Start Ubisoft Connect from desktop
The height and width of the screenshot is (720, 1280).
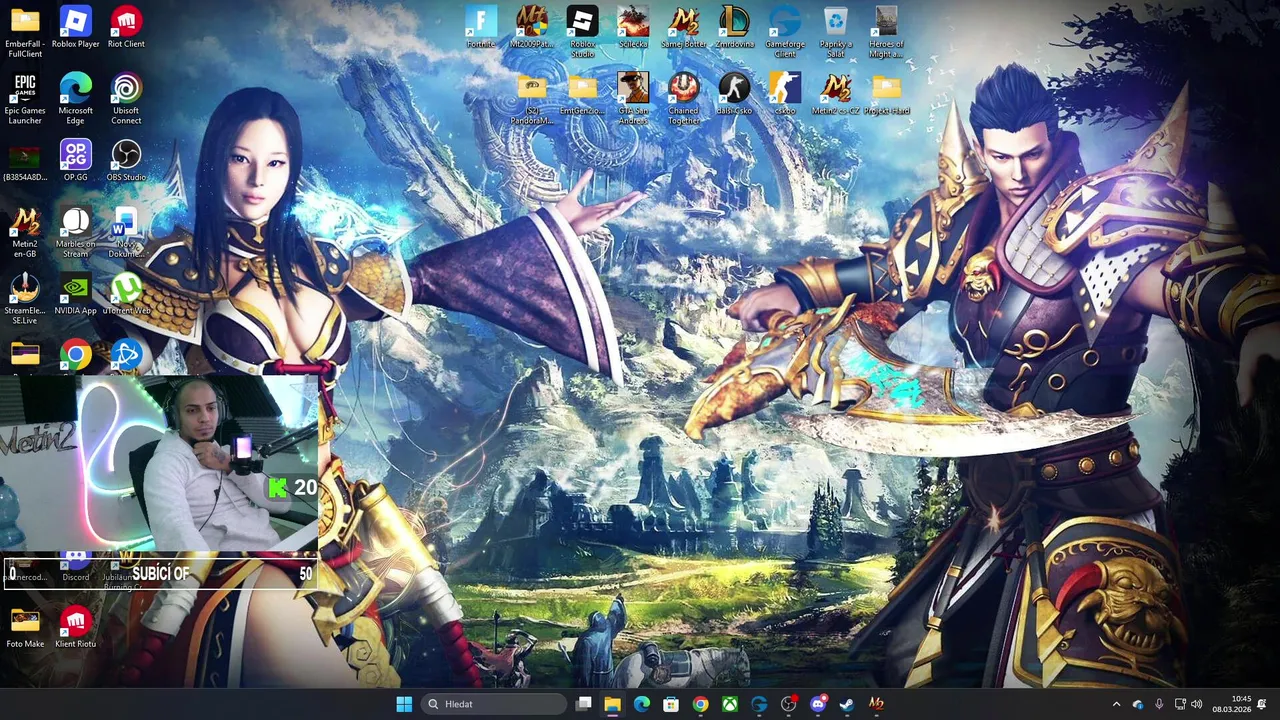tap(126, 98)
